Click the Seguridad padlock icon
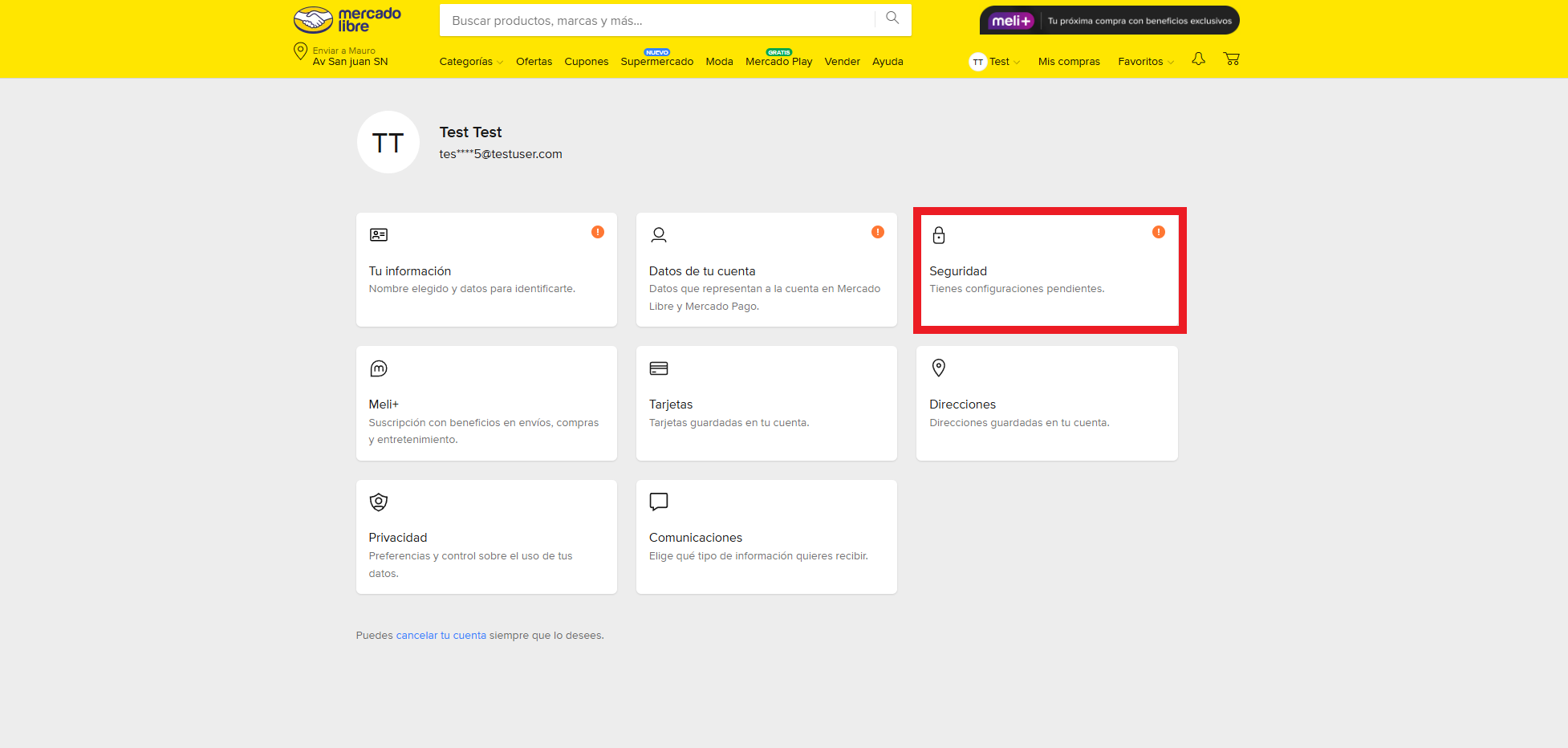The height and width of the screenshot is (748, 1568). [x=939, y=235]
